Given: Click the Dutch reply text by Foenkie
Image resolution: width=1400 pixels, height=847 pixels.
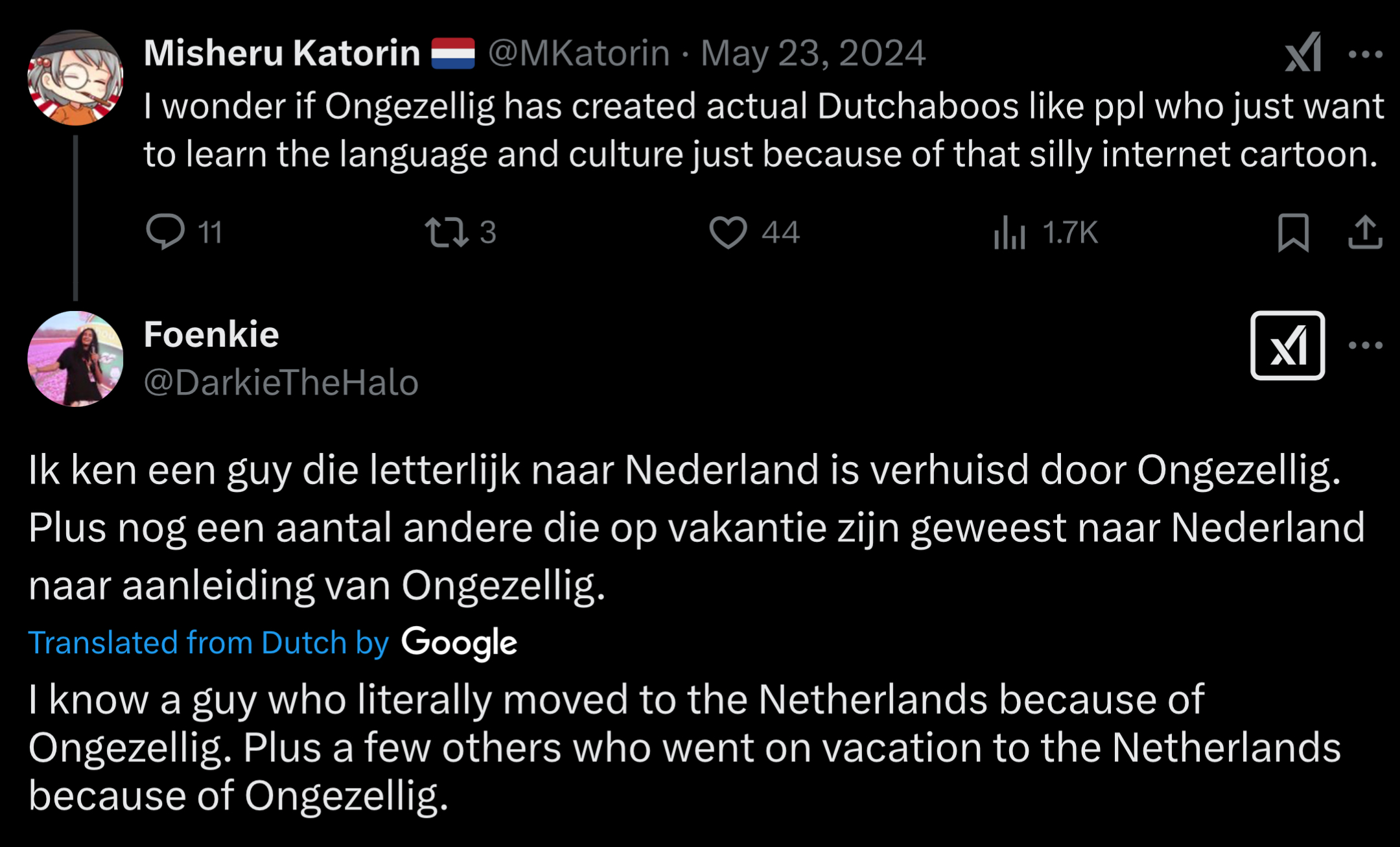Looking at the screenshot, I should 697,527.
